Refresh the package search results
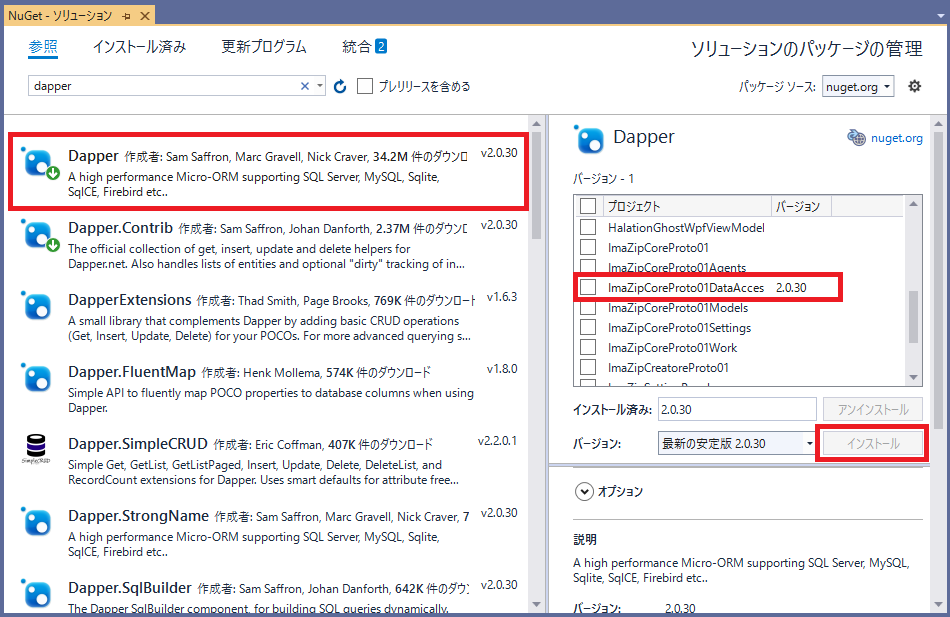This screenshot has height=617, width=950. point(340,87)
